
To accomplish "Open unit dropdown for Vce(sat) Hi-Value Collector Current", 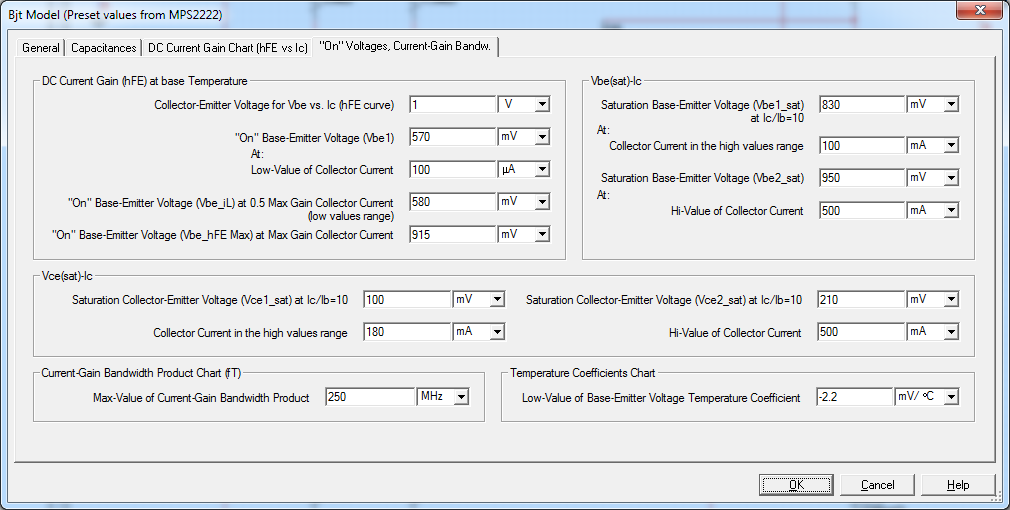I will pos(951,332).
